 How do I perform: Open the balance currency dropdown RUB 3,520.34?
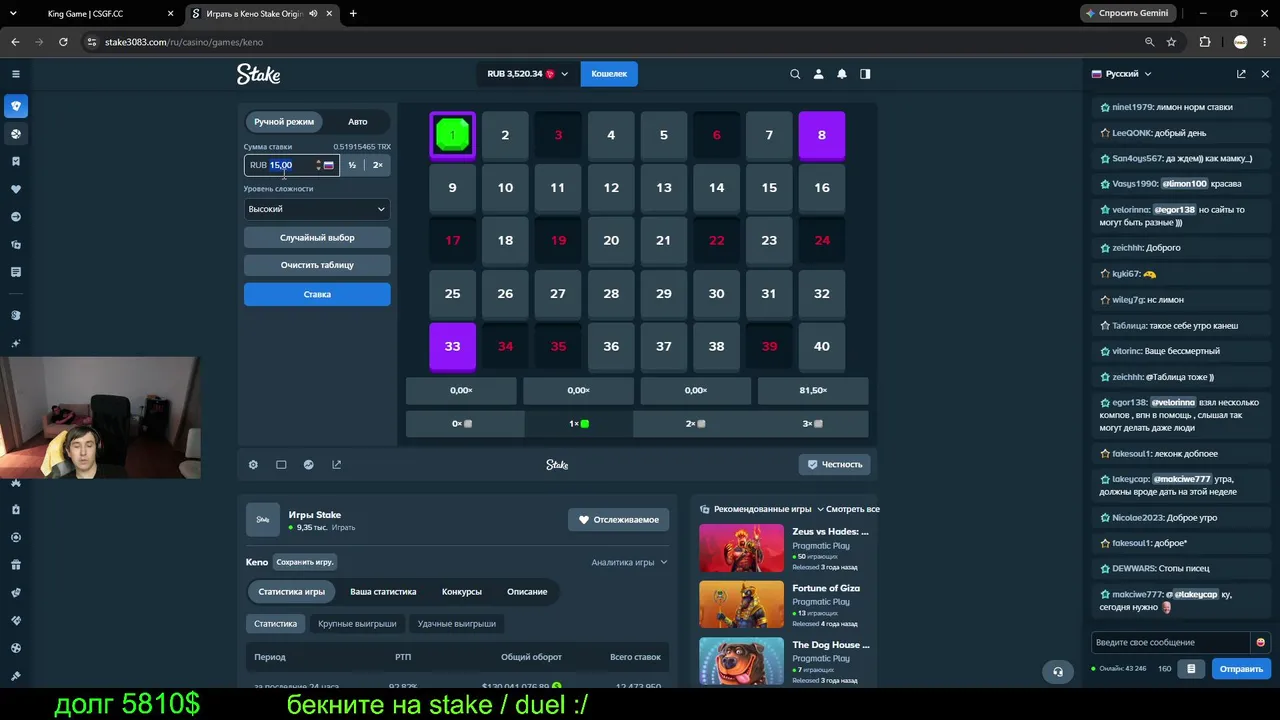[x=527, y=74]
